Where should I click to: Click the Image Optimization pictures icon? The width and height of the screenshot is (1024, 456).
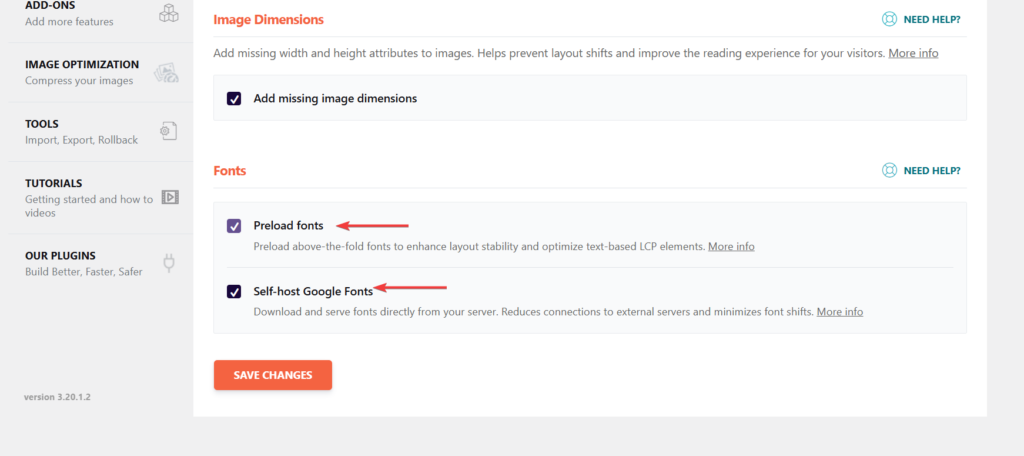(169, 72)
